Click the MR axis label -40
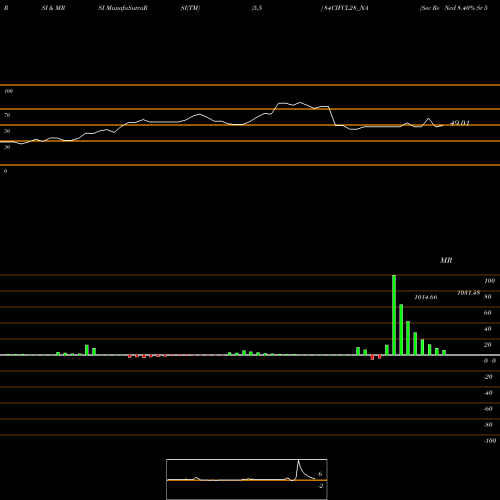This screenshot has height=500, width=500. click(x=488, y=393)
